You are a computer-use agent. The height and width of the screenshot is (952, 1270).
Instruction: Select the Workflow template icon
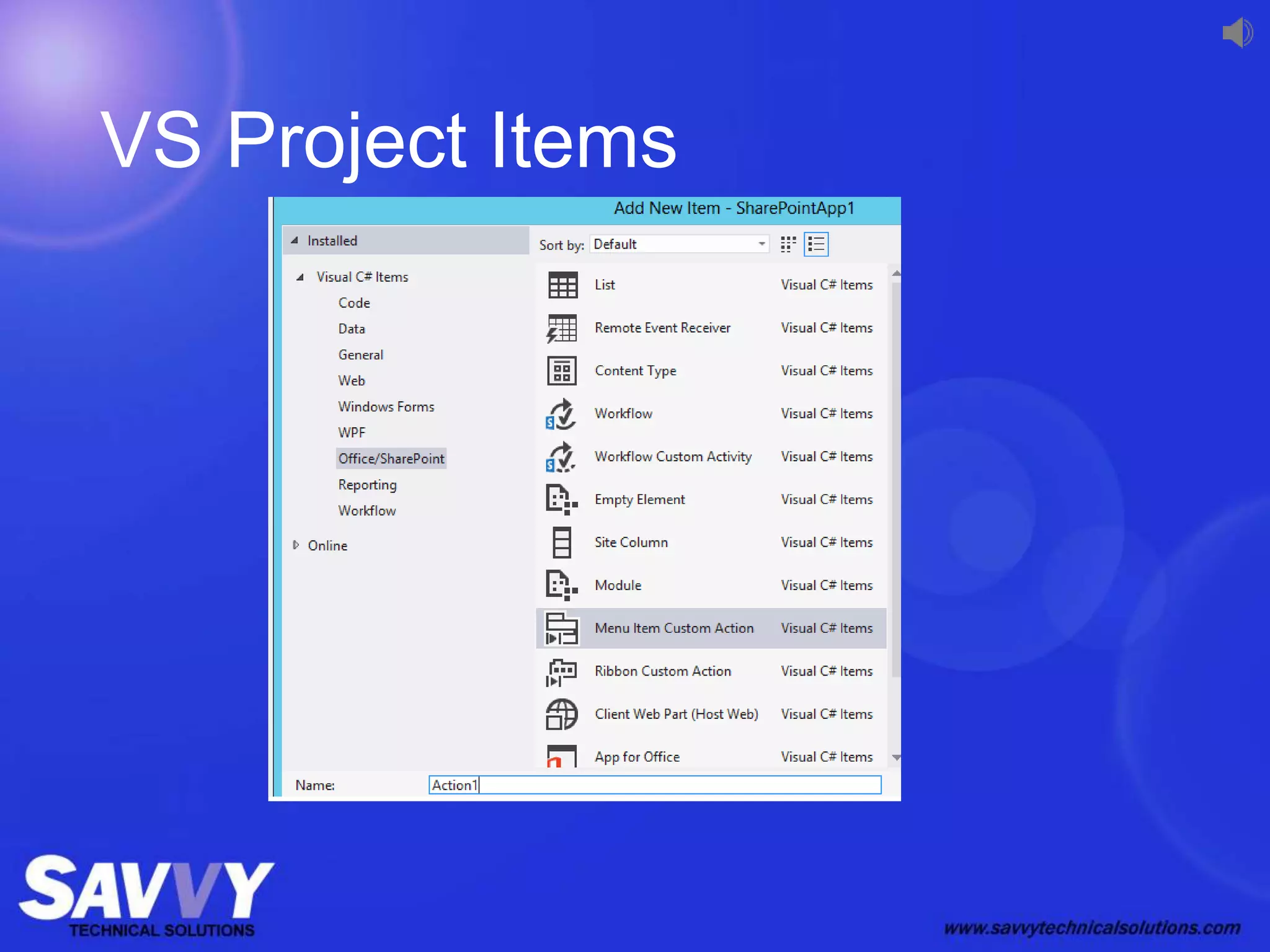point(562,414)
